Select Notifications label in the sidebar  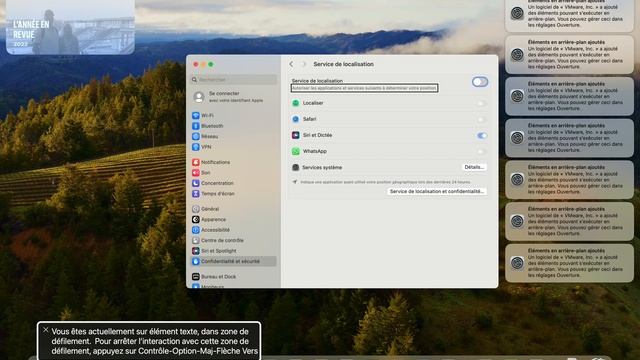click(x=216, y=162)
